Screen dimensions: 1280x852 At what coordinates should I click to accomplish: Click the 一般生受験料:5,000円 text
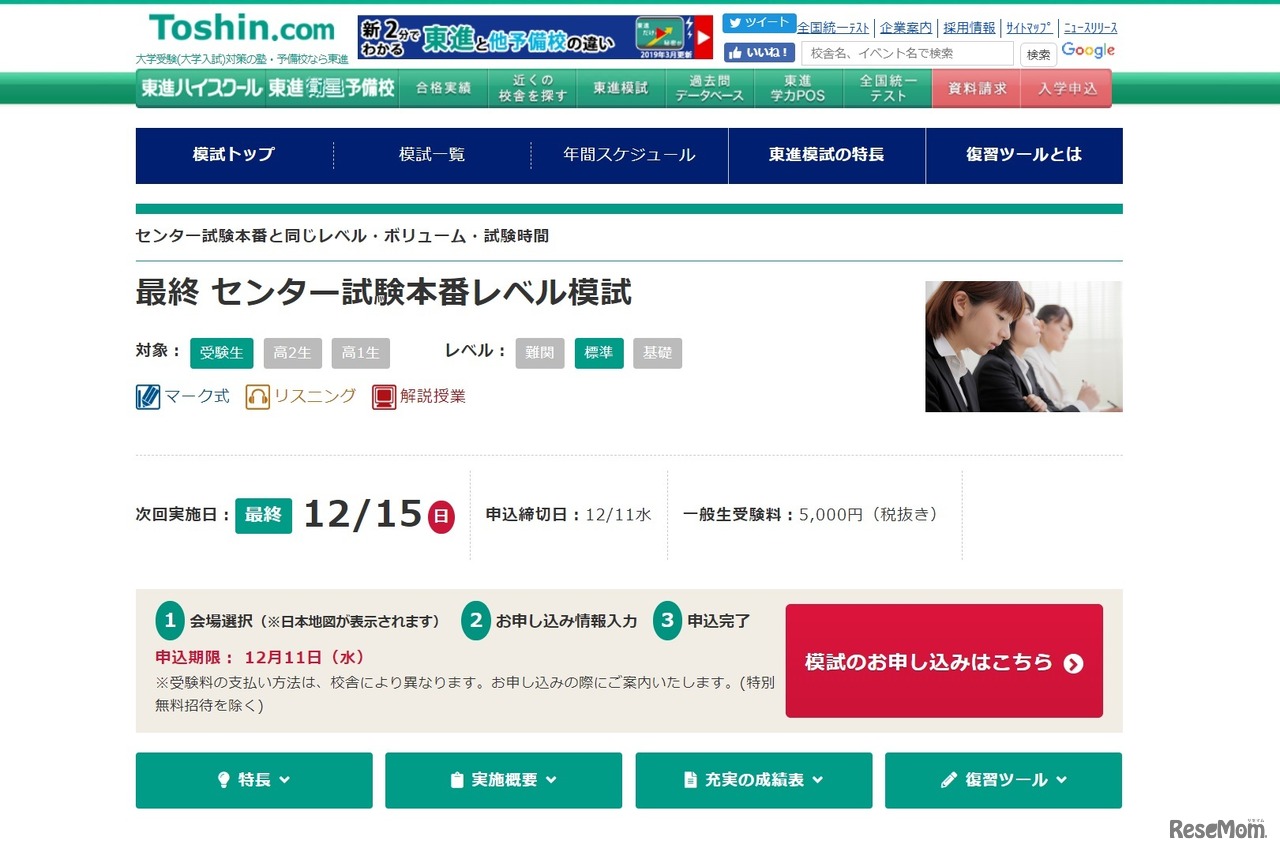coord(811,515)
